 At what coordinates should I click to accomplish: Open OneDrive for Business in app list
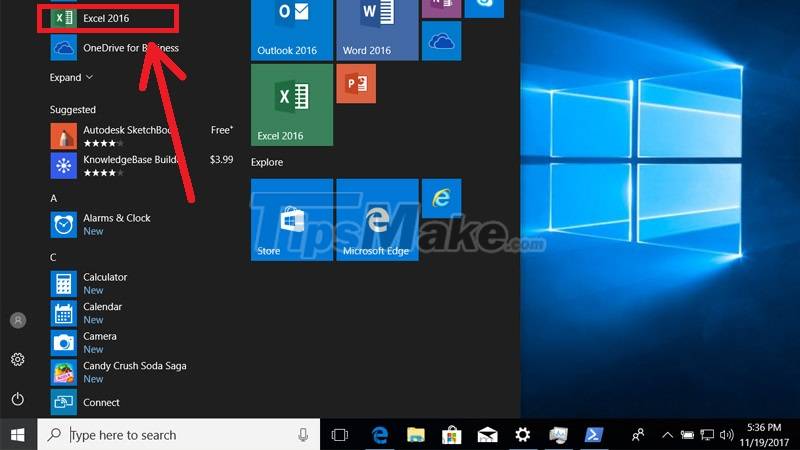[143, 48]
